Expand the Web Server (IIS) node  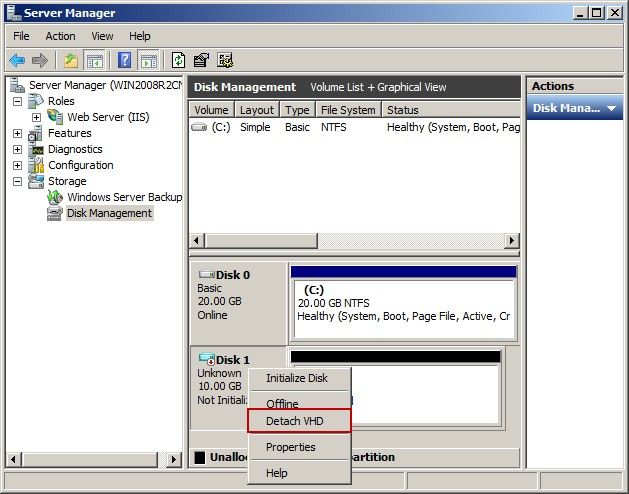tap(37, 117)
